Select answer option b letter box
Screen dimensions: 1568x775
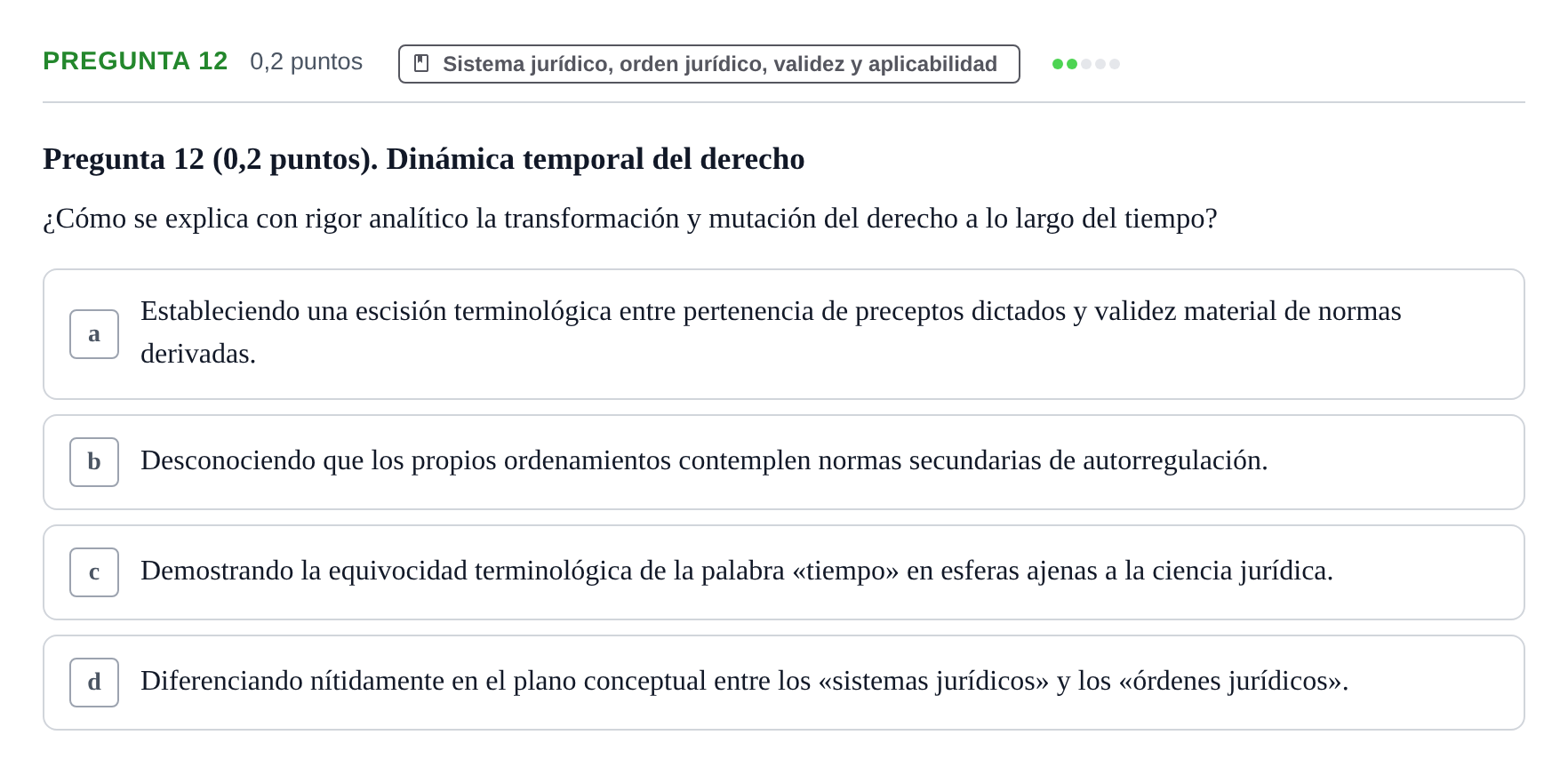click(x=94, y=462)
